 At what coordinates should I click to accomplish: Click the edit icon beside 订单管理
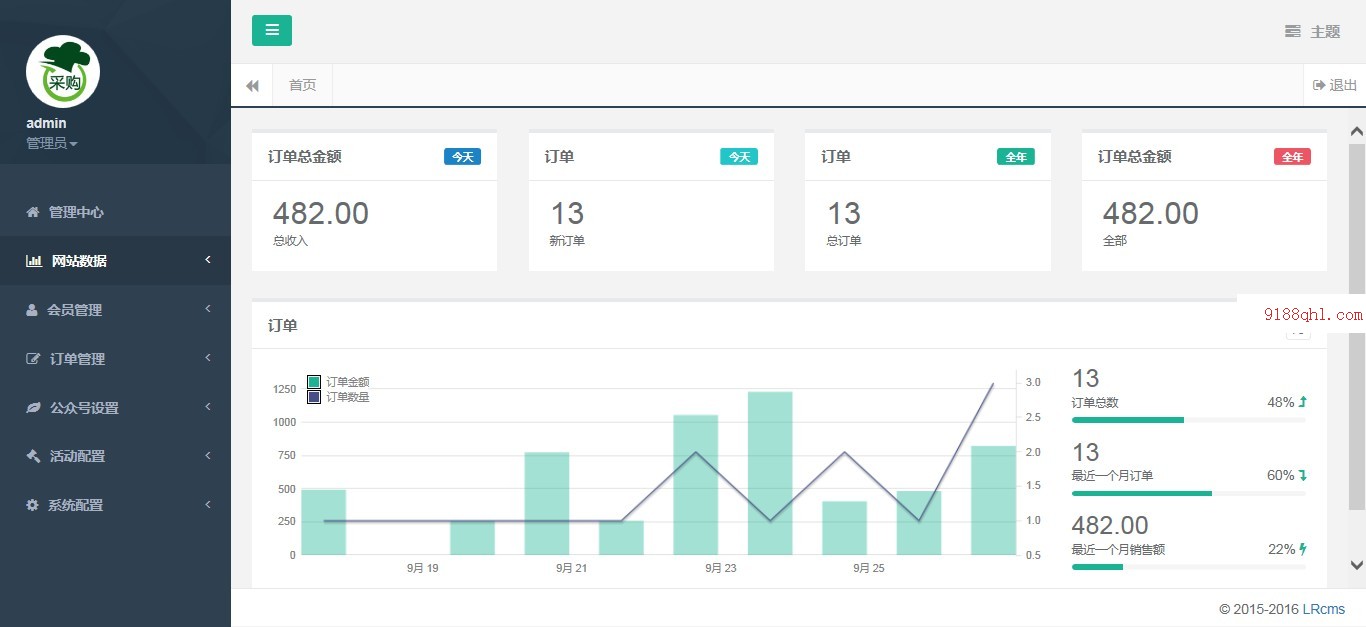[33, 359]
